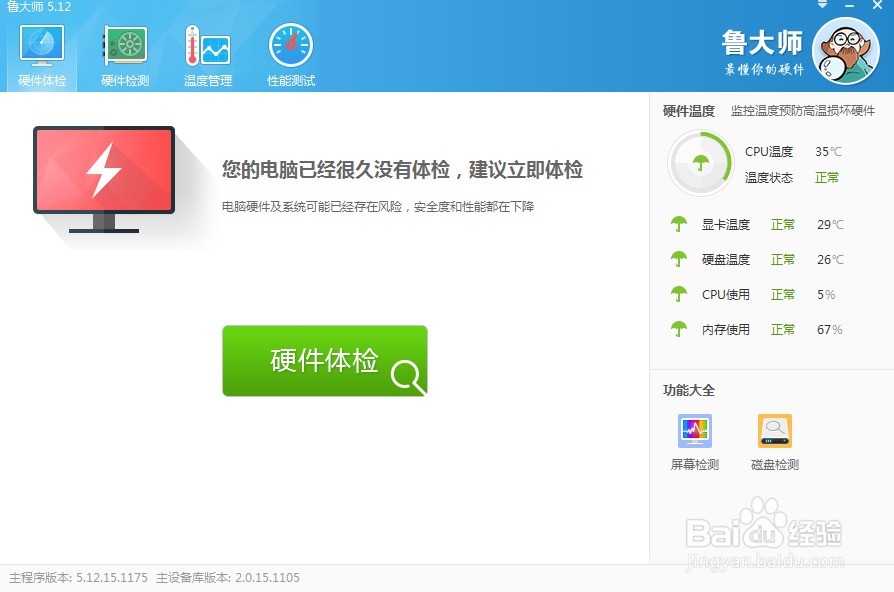This screenshot has height=592, width=894.
Task: Select the 内存使用 label
Action: click(x=725, y=330)
